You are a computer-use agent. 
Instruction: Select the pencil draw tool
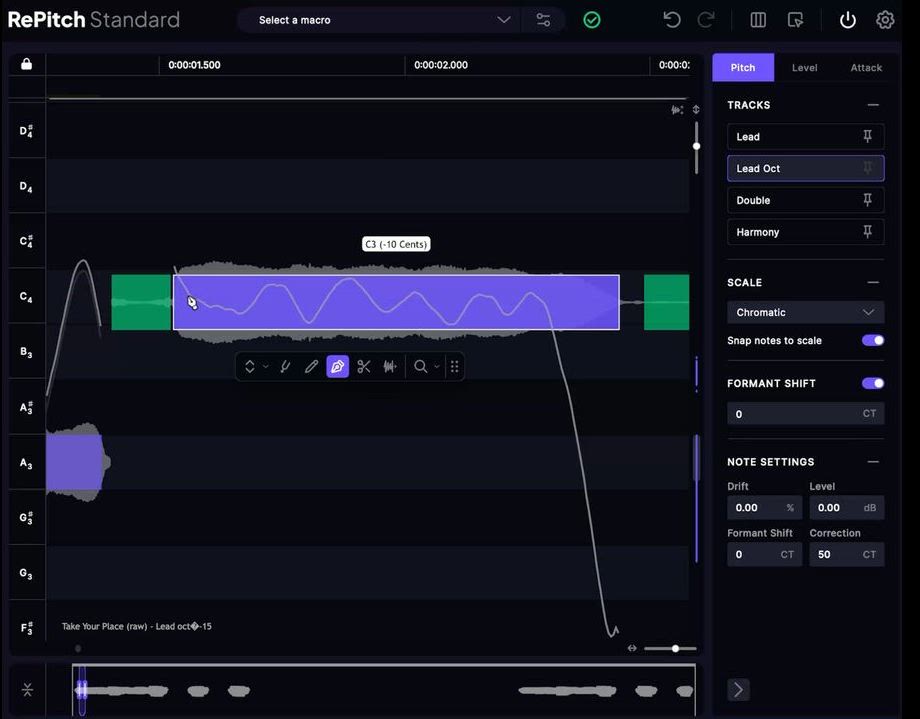[x=311, y=367]
